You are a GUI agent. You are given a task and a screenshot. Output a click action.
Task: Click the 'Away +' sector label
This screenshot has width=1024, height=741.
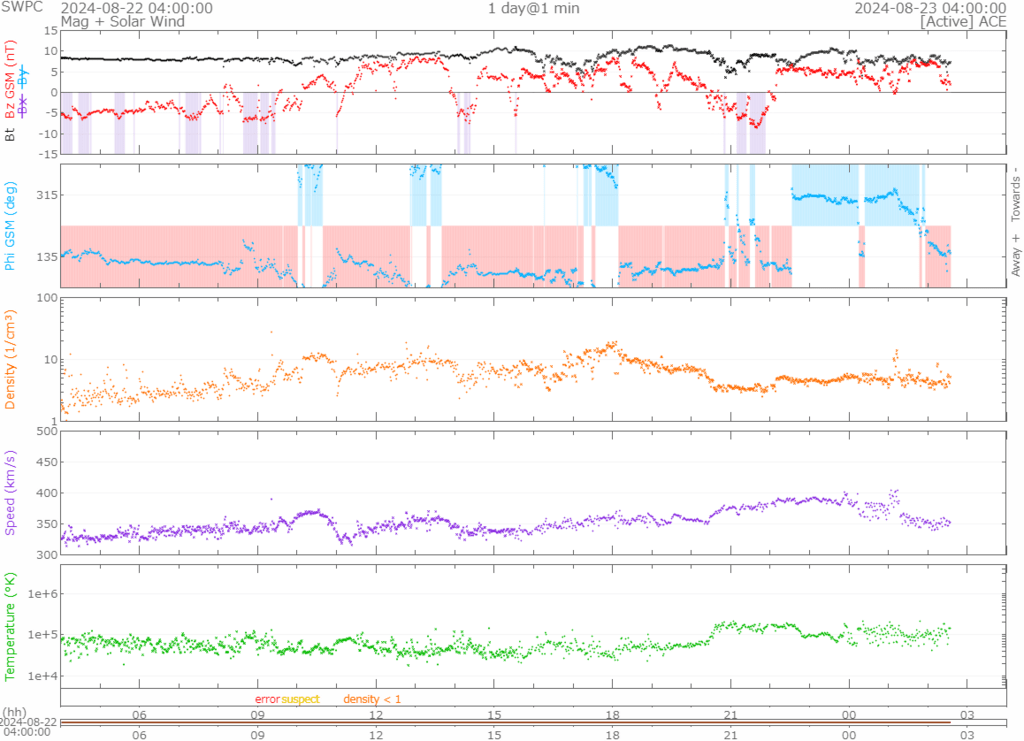1015,255
